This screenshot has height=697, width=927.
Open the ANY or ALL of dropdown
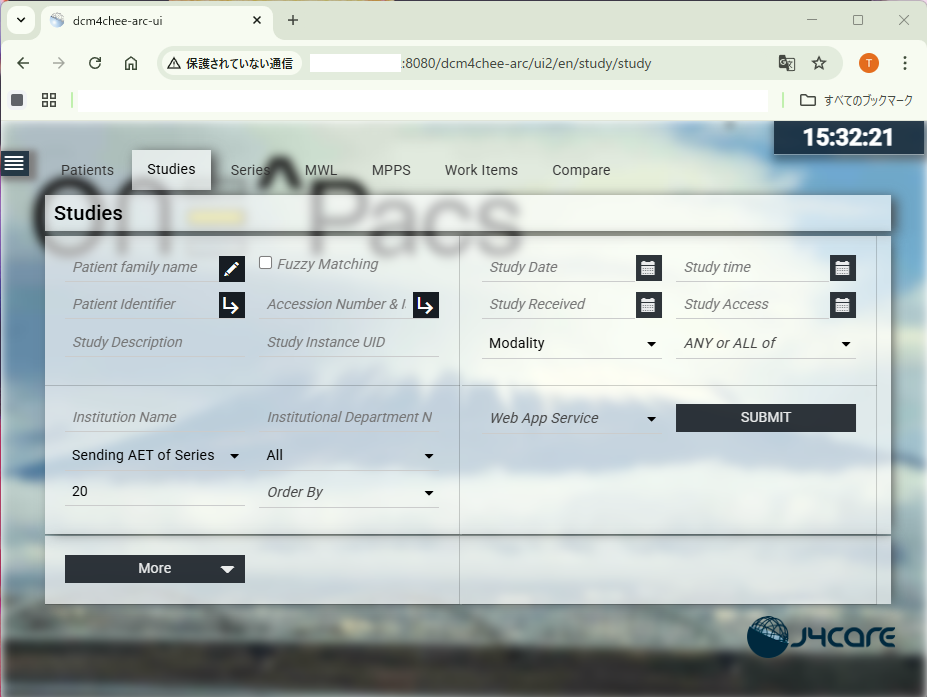(766, 344)
